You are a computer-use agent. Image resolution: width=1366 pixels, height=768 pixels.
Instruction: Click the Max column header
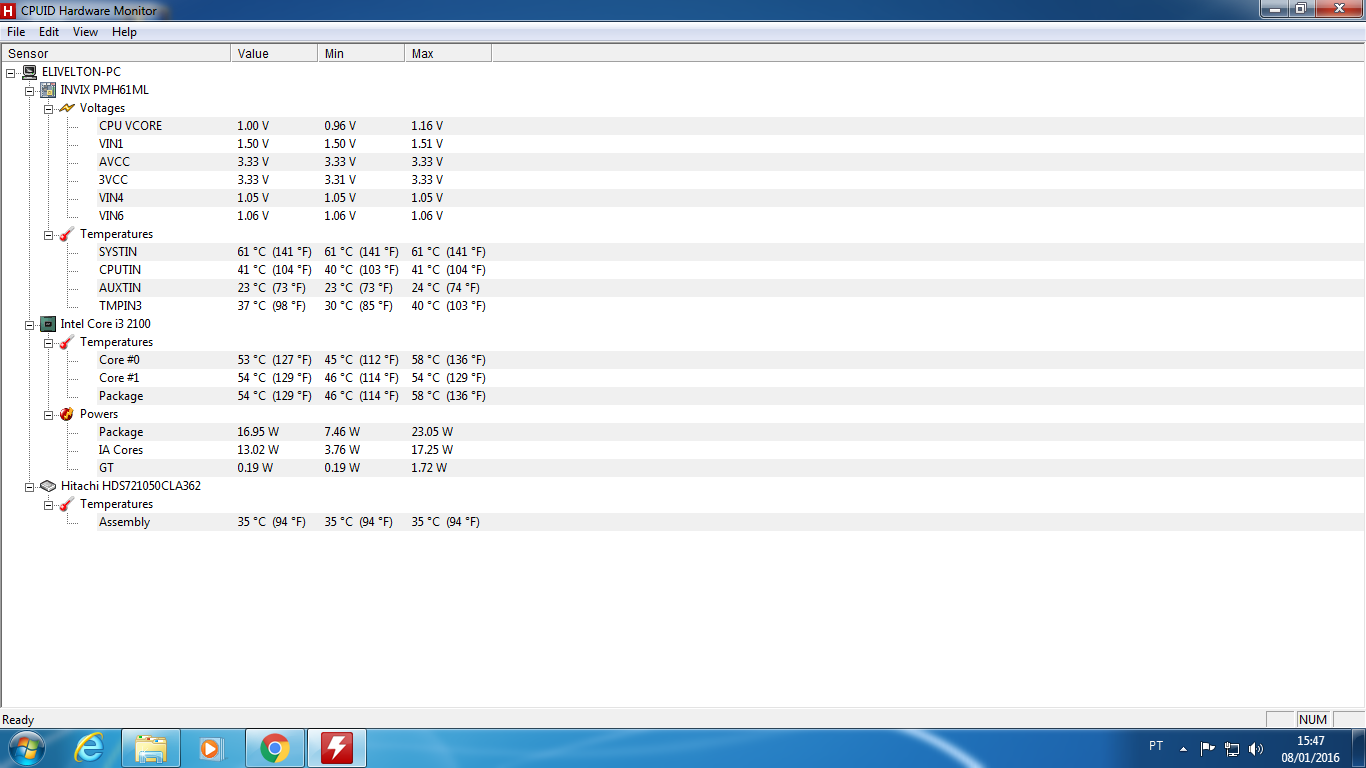(448, 54)
